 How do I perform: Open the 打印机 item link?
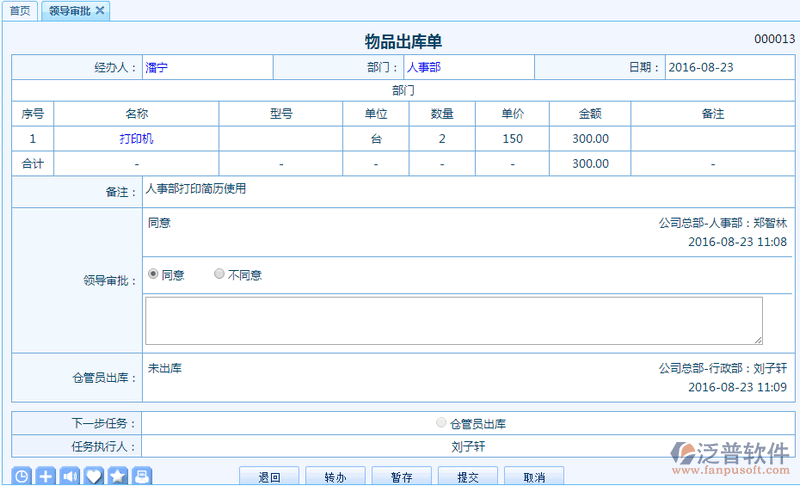pos(136,139)
